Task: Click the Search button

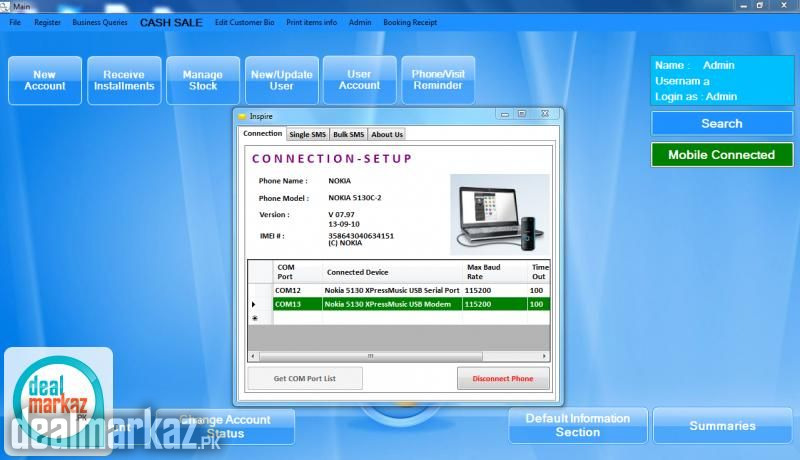Action: coord(722,123)
